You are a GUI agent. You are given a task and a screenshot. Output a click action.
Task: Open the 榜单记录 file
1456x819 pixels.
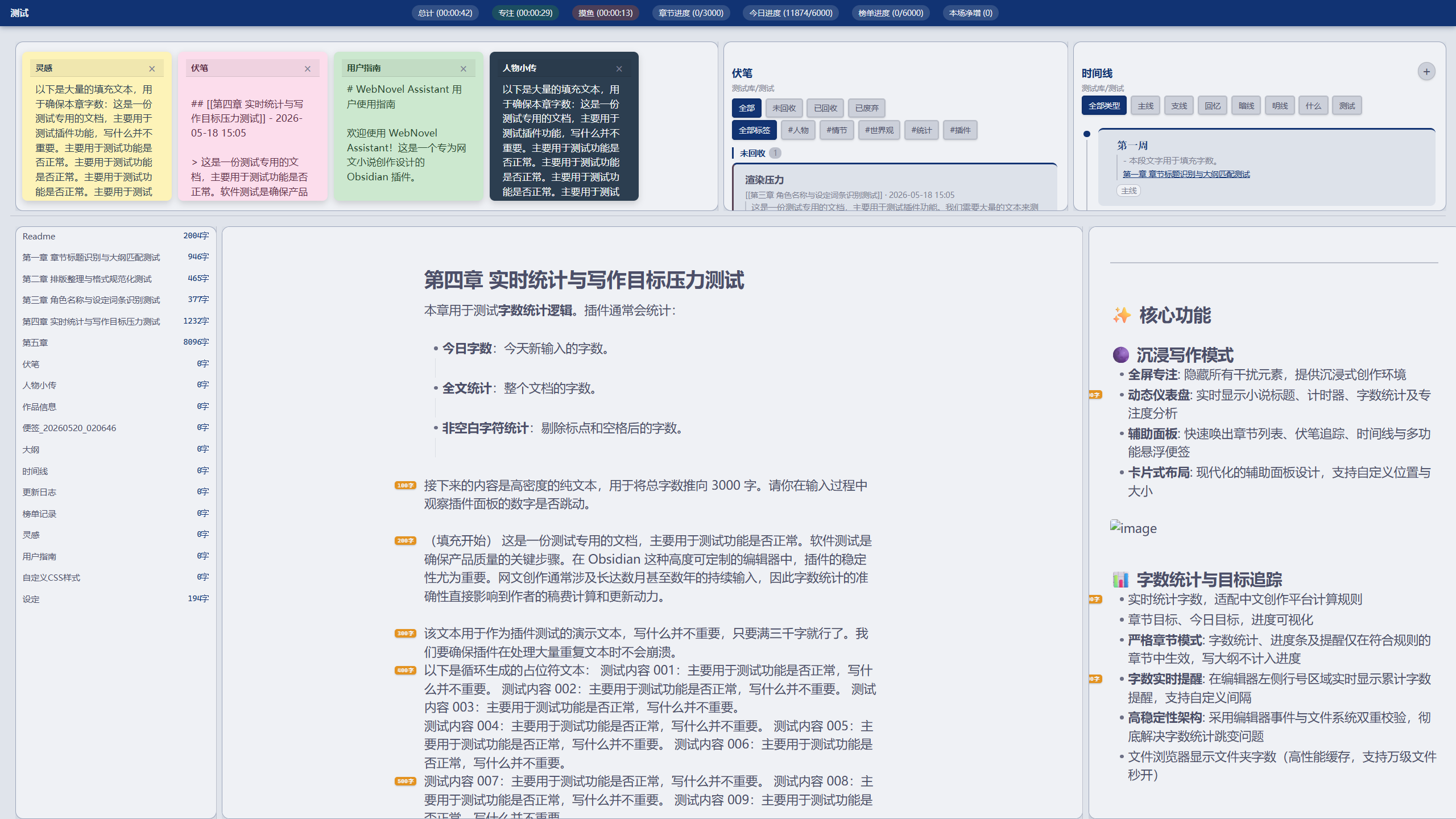(x=115, y=514)
